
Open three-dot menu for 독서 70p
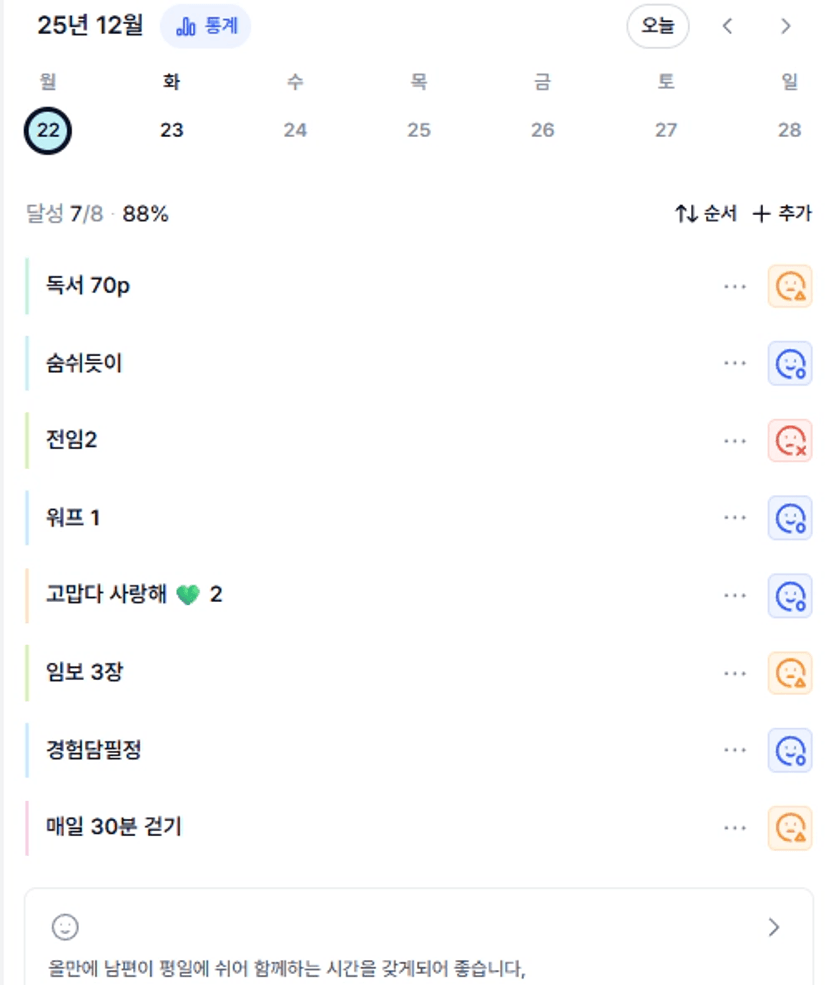click(735, 286)
